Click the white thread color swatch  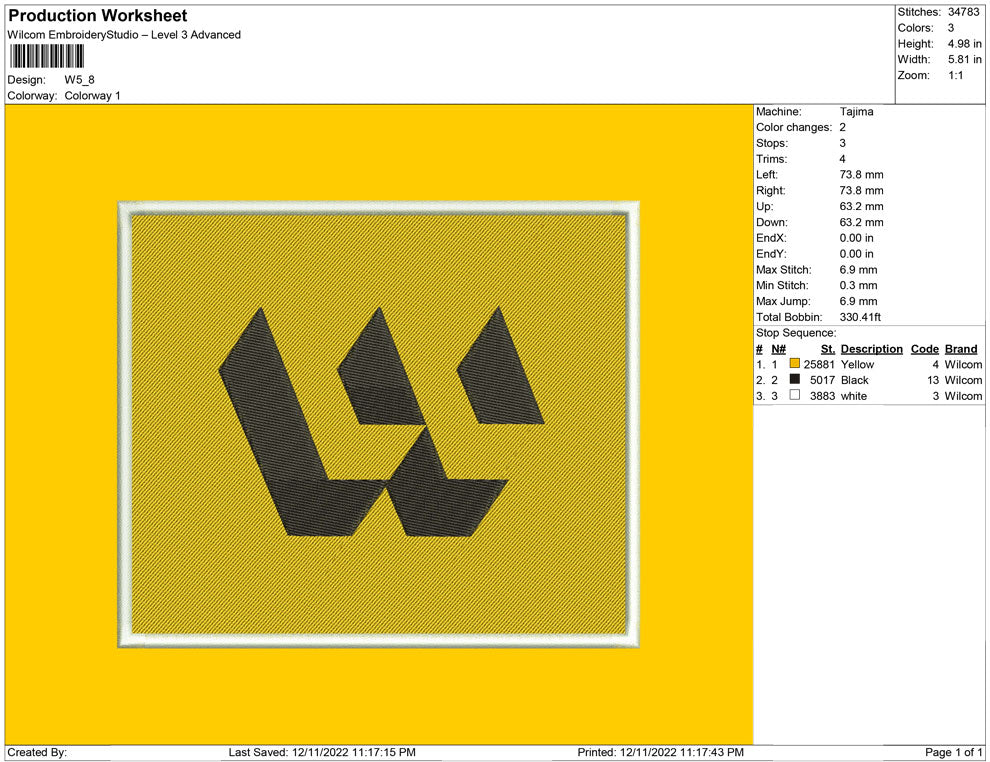click(793, 395)
